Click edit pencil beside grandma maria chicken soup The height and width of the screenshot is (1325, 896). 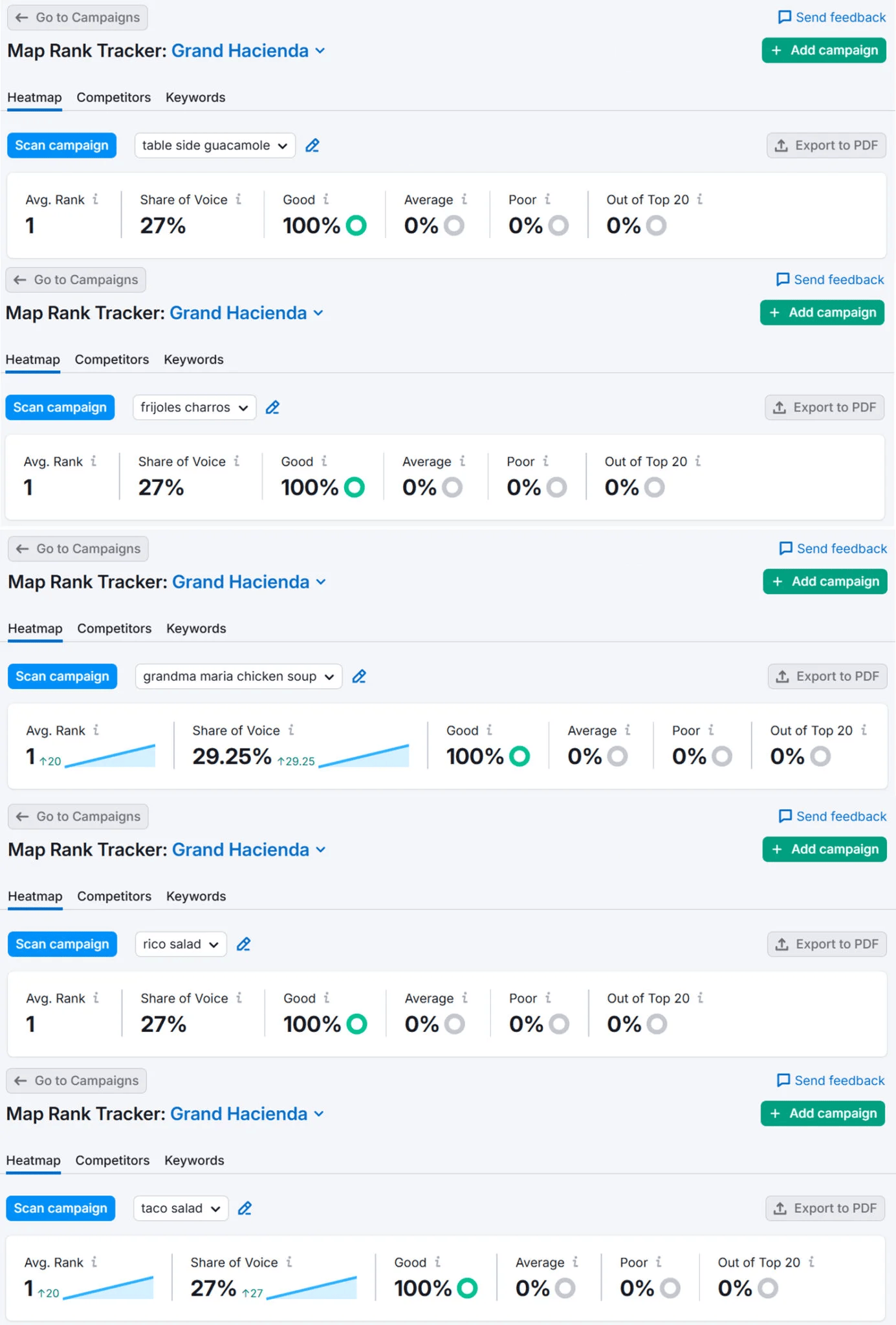pyautogui.click(x=359, y=677)
